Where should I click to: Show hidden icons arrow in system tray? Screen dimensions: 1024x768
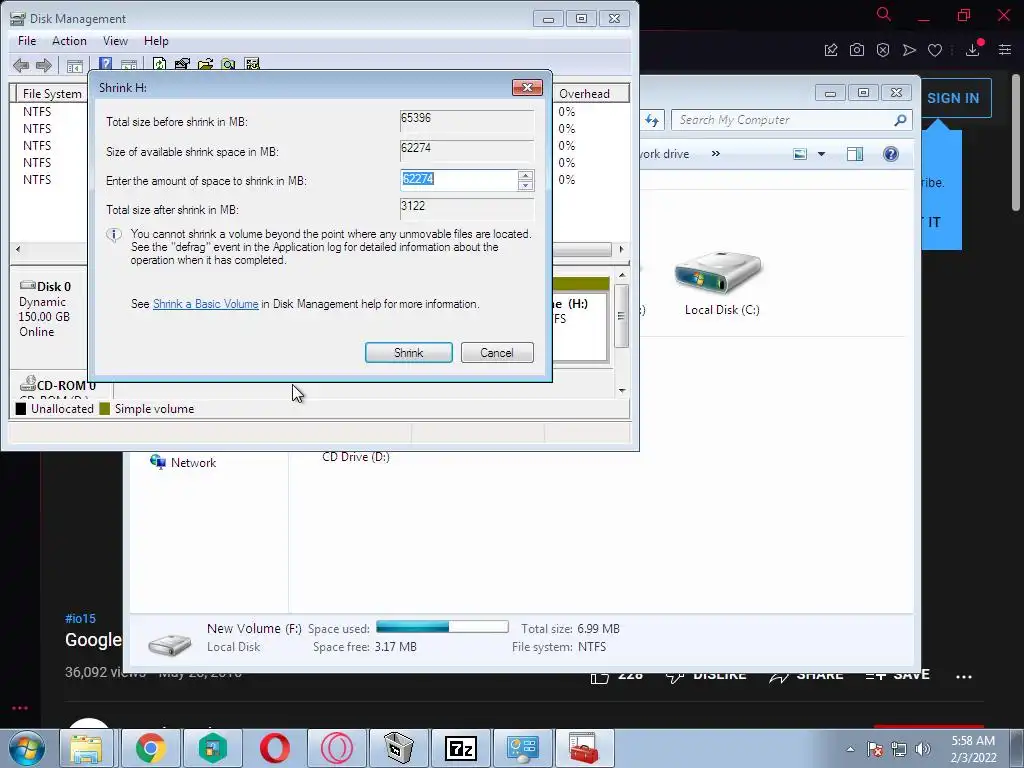pos(850,749)
